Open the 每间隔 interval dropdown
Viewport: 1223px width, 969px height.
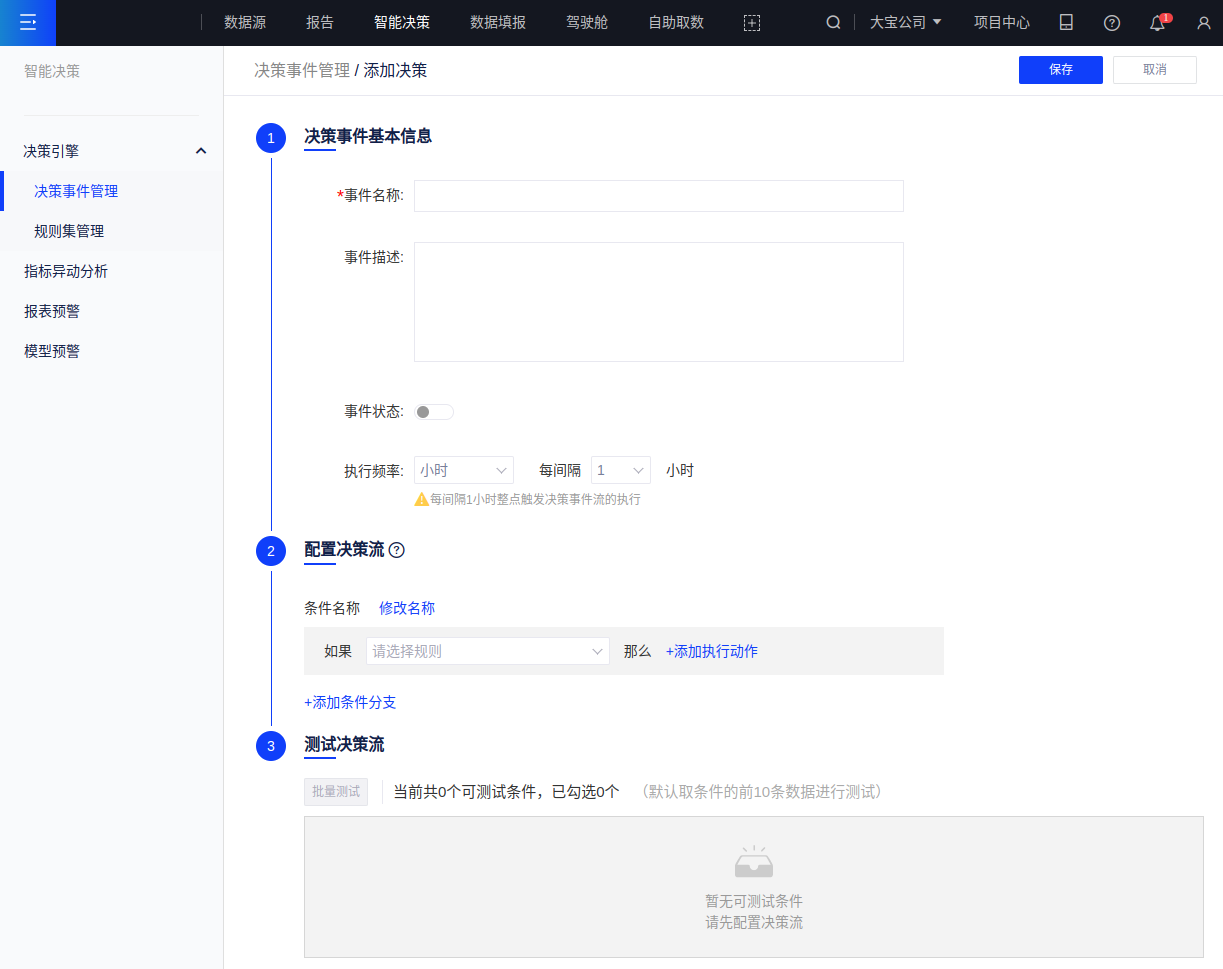point(620,470)
